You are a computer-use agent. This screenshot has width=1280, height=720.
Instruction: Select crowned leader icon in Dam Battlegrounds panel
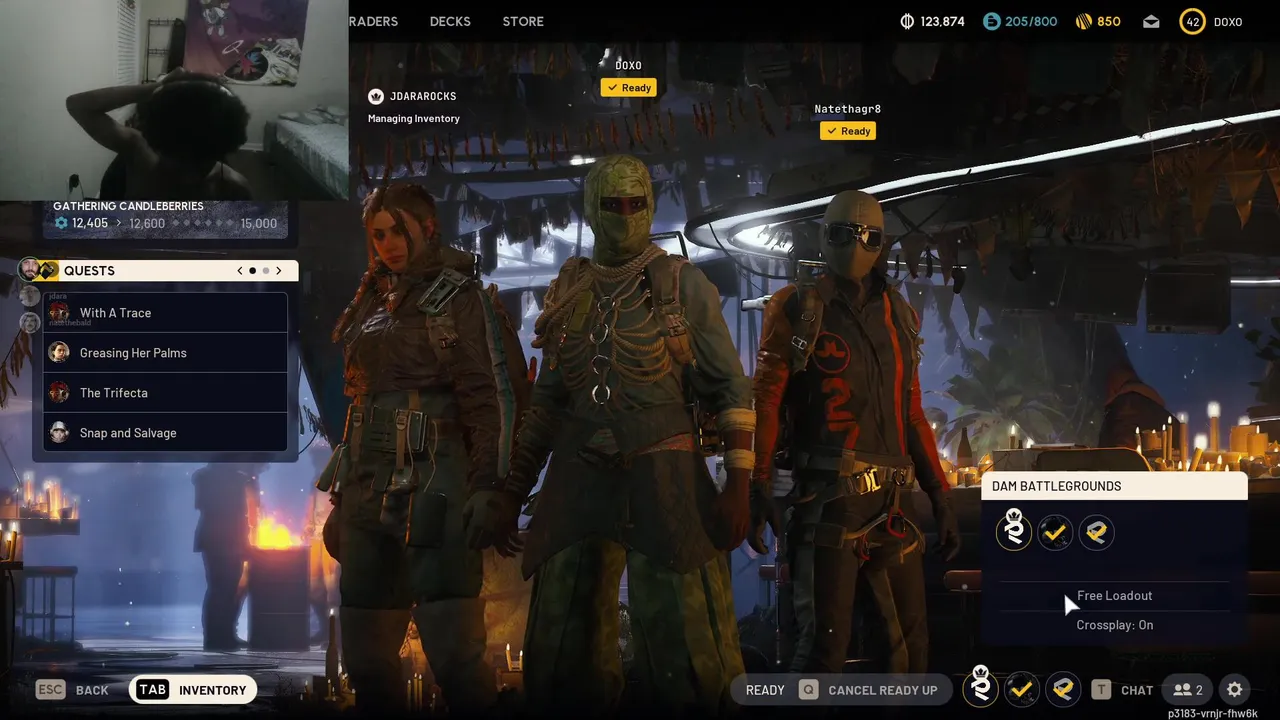1014,530
